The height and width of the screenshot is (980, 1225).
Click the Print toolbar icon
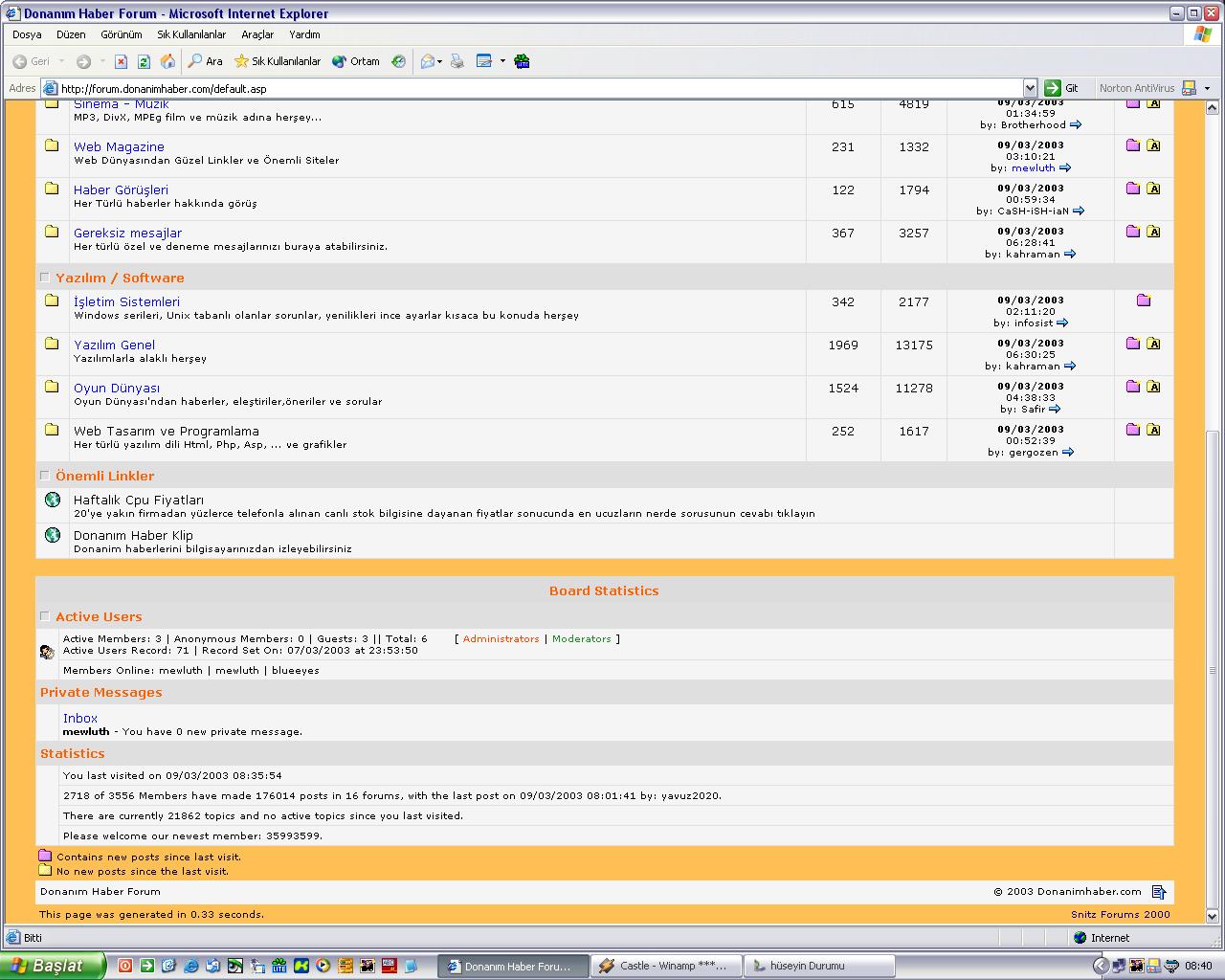(457, 61)
